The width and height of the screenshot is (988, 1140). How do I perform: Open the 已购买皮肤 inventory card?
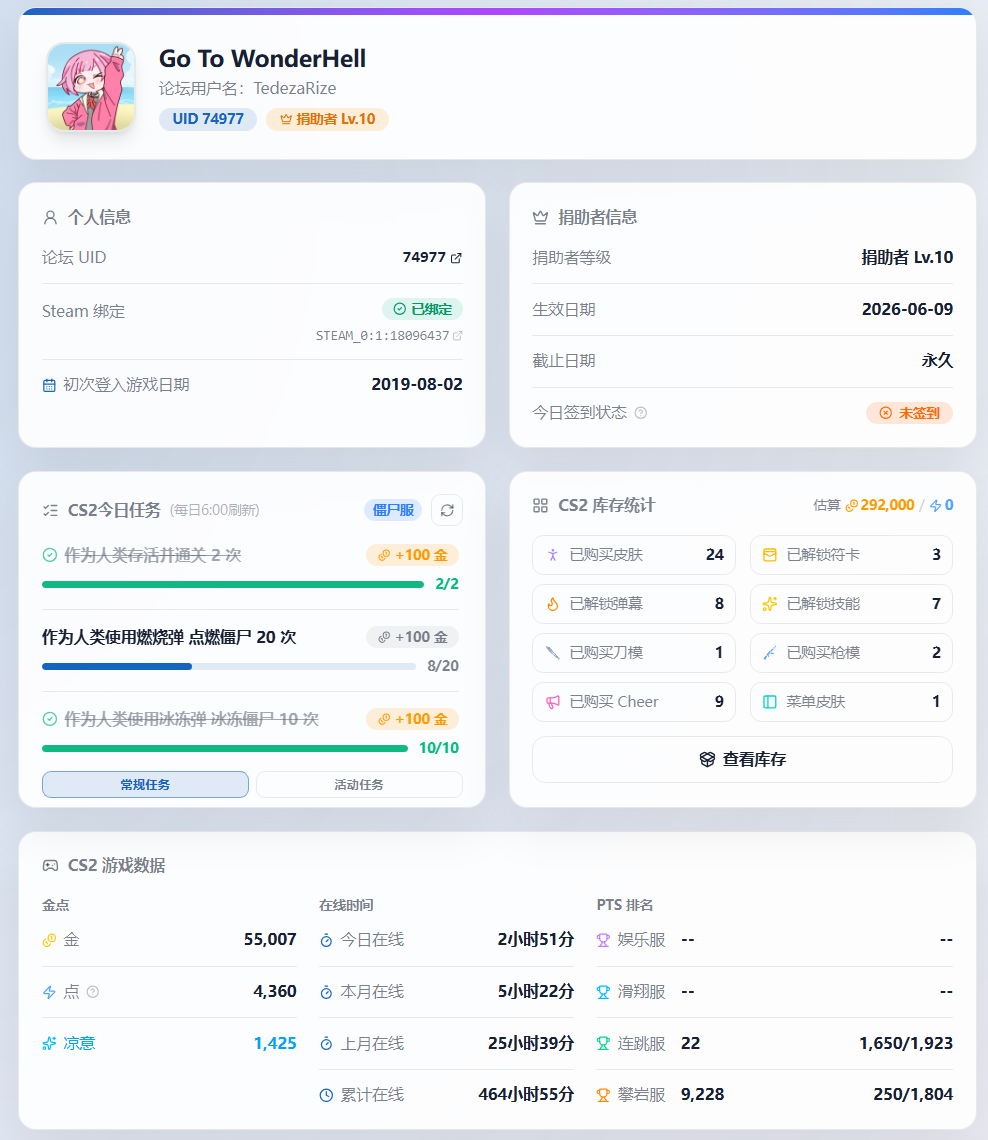pos(634,555)
